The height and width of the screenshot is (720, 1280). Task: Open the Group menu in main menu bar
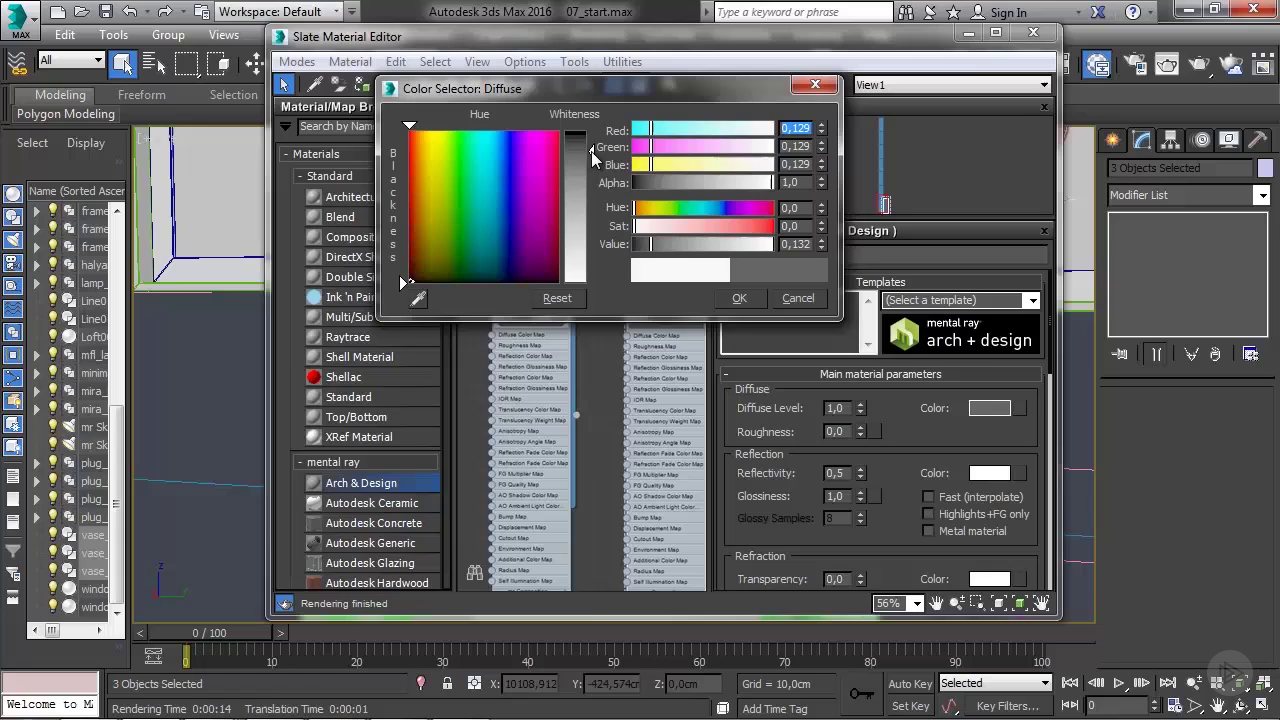(168, 34)
